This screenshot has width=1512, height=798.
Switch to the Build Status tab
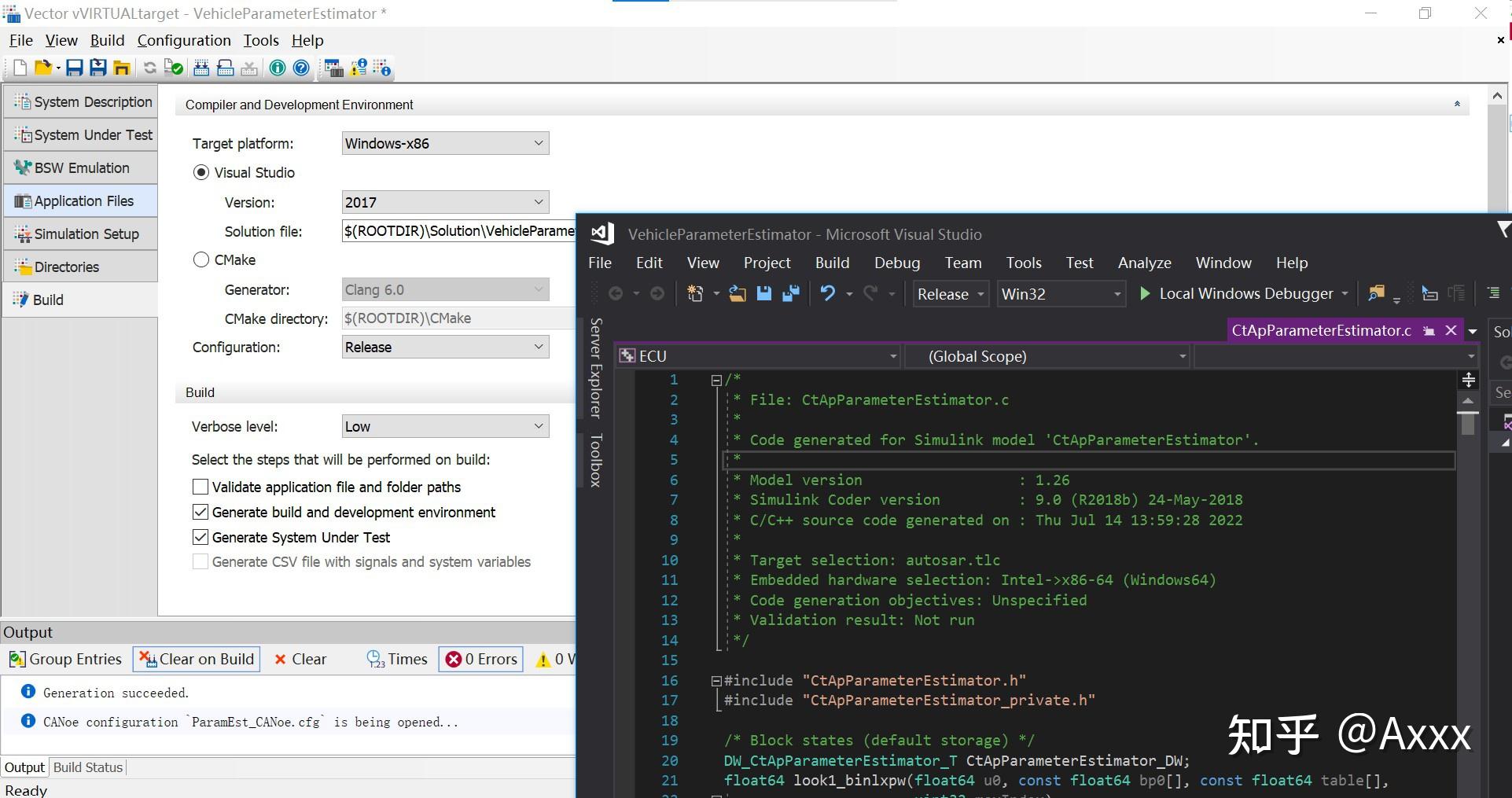click(88, 767)
